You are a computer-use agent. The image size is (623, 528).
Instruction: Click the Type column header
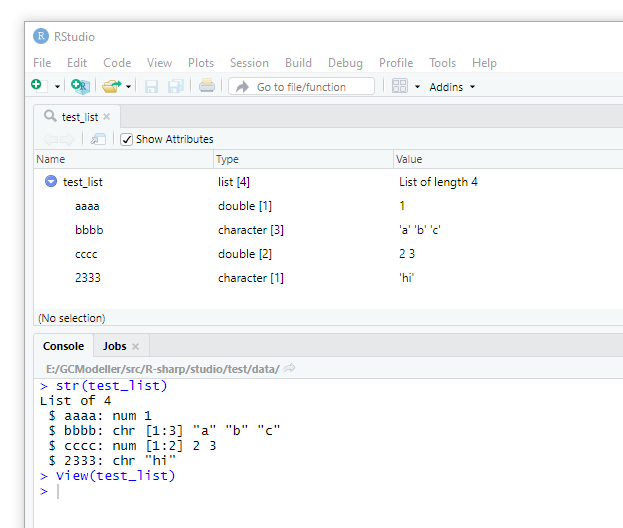[228, 159]
